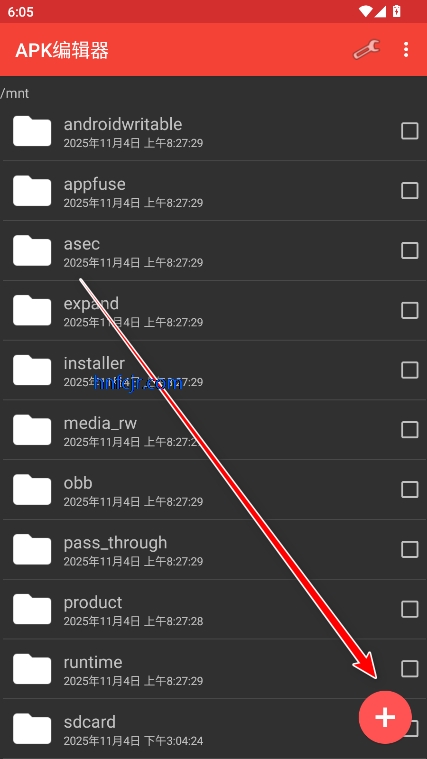Mark the pass_through checkbox
The height and width of the screenshot is (759, 427).
click(x=410, y=549)
